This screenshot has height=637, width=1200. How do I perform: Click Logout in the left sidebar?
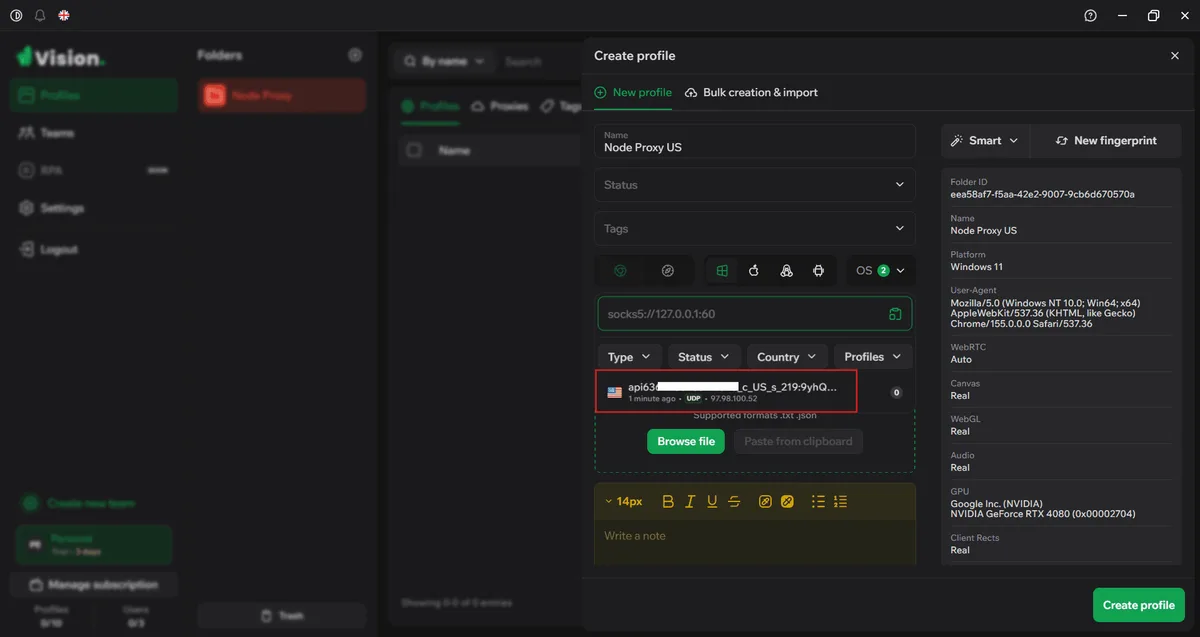pyautogui.click(x=94, y=249)
